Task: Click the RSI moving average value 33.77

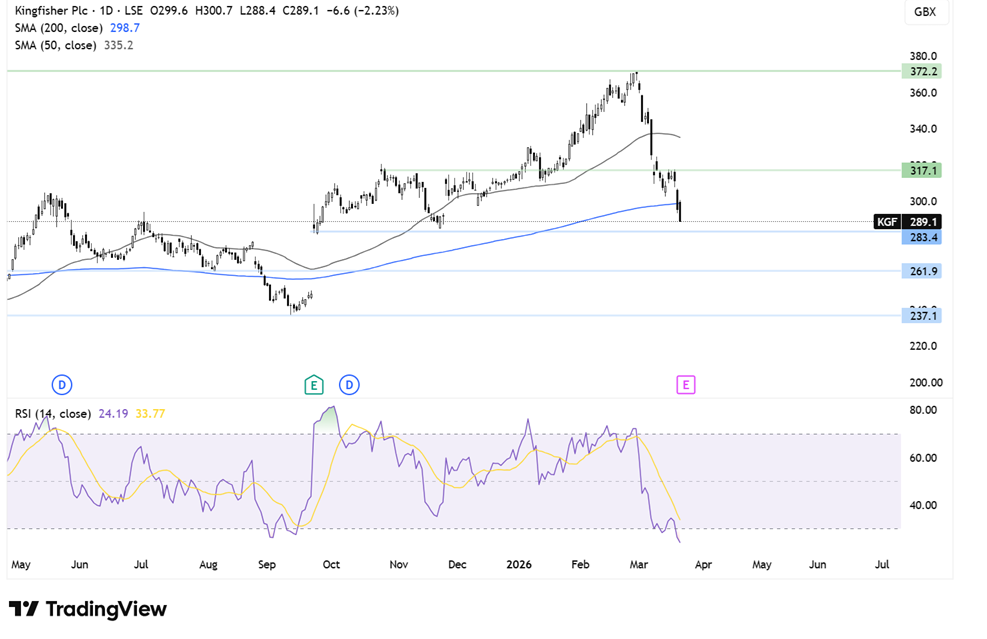Action: [150, 414]
